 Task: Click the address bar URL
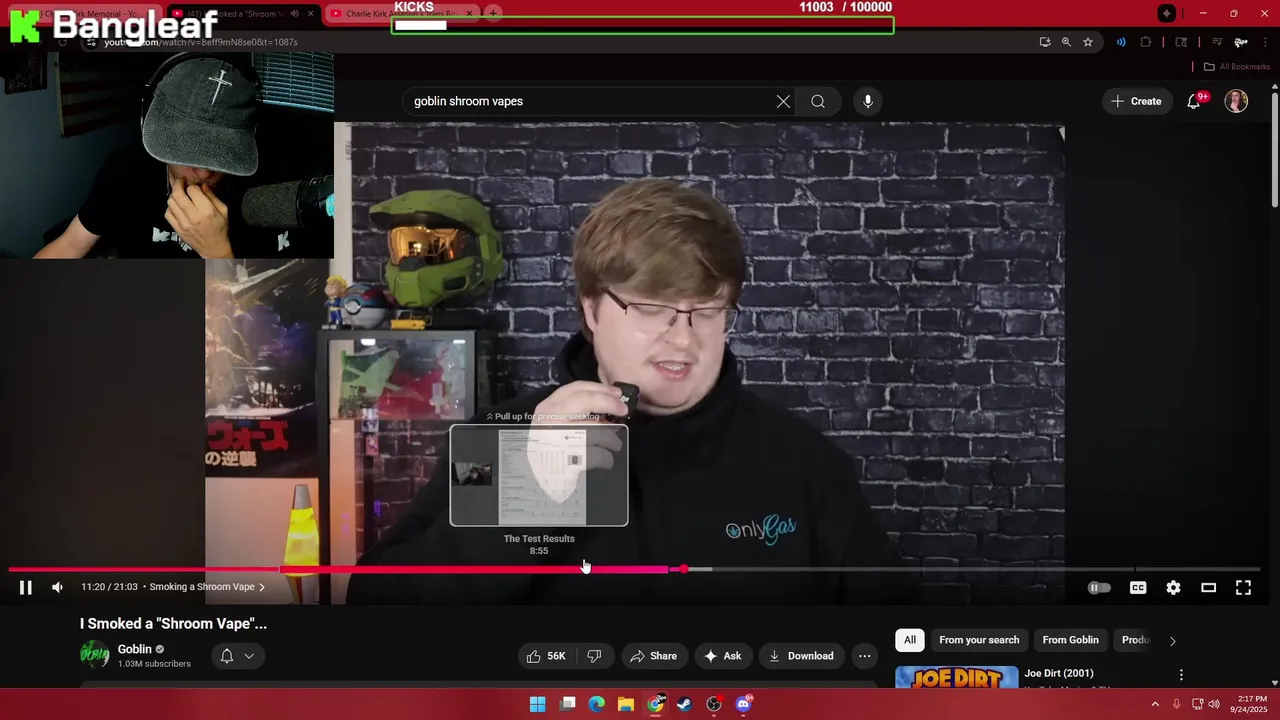pyautogui.click(x=200, y=42)
